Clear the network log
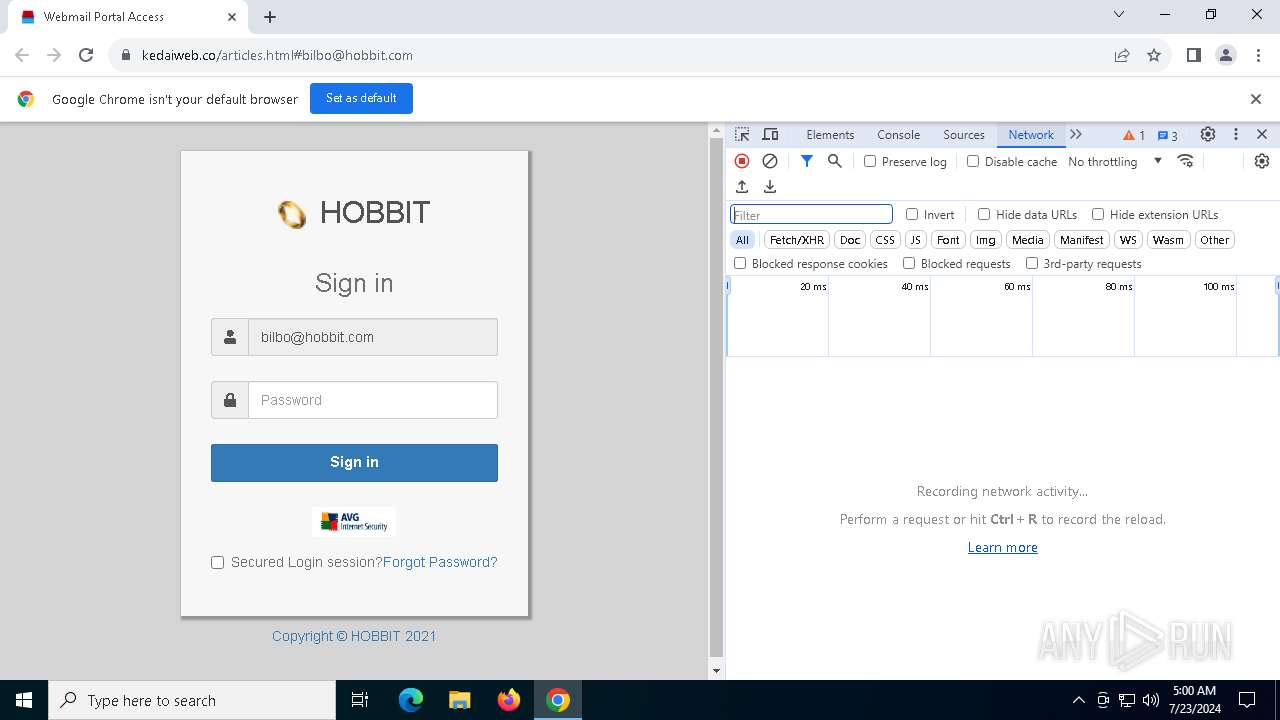Screen dimensions: 1280x720 click(770, 161)
